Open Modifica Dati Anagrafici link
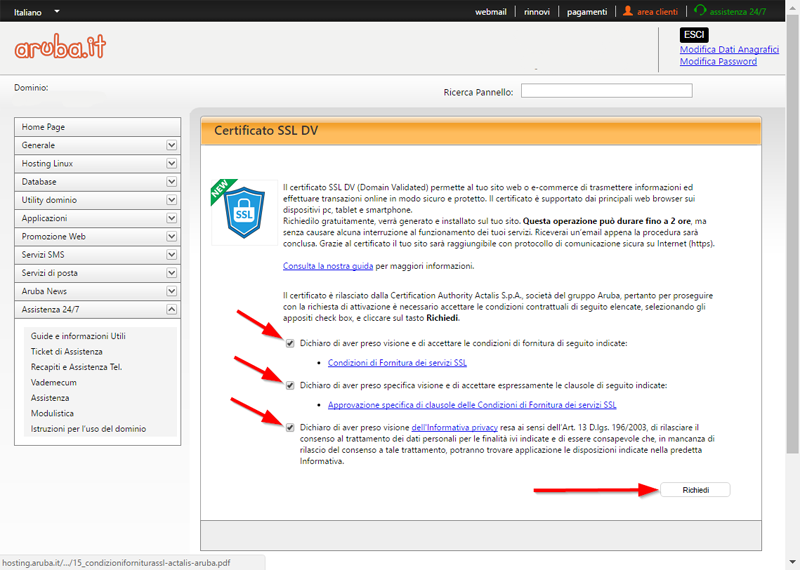 click(729, 49)
